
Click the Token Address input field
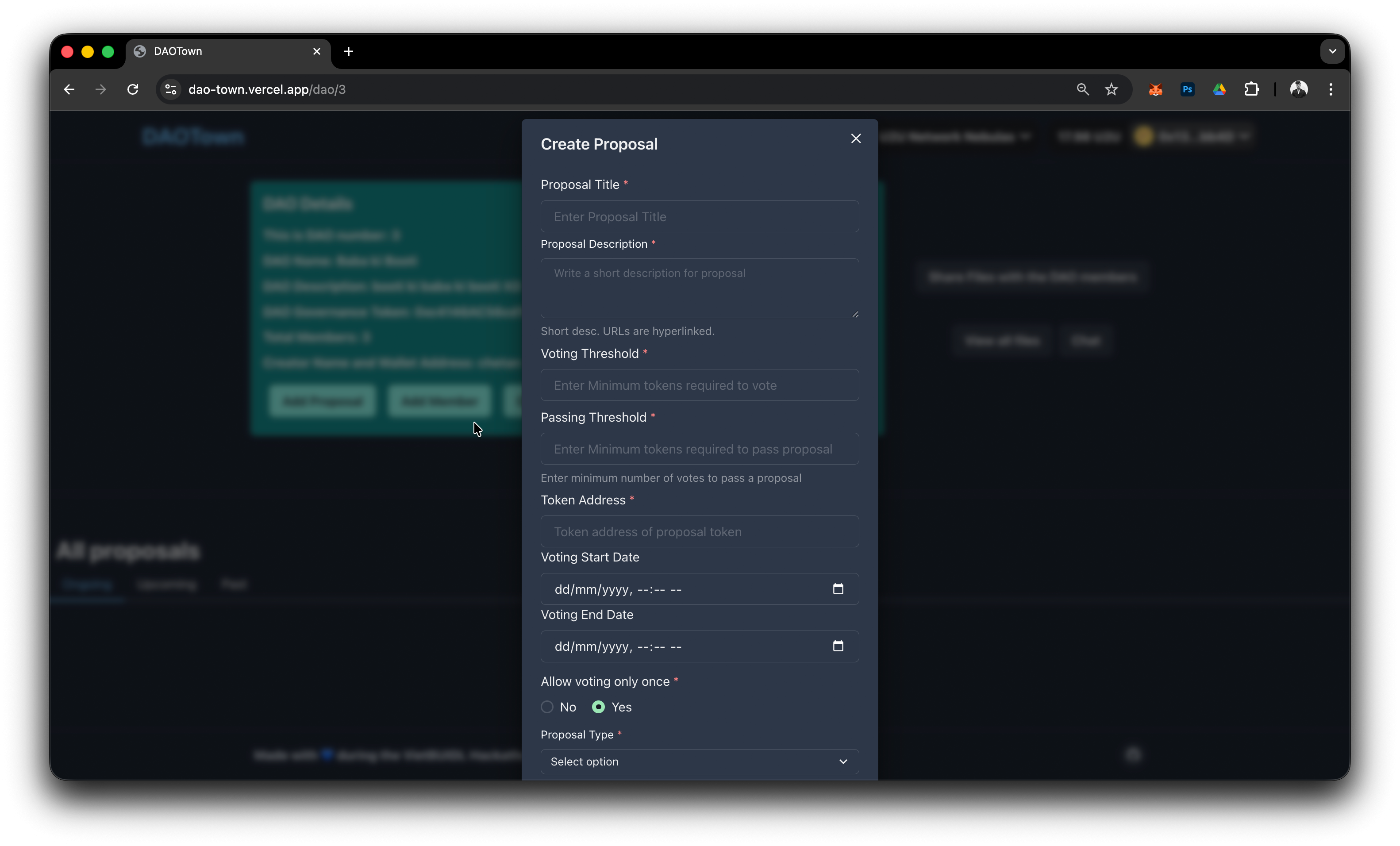pyautogui.click(x=700, y=532)
